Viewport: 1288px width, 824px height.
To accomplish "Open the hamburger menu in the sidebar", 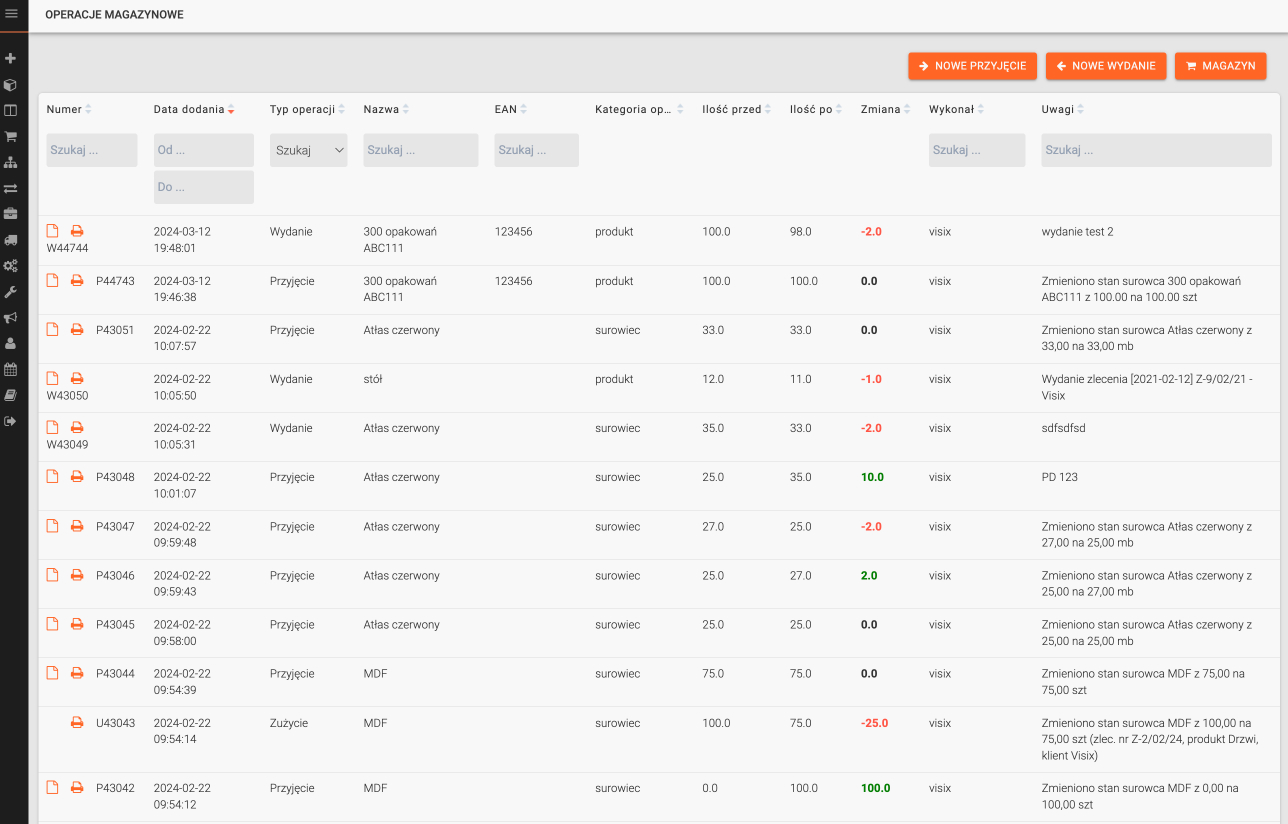I will pyautogui.click(x=12, y=13).
